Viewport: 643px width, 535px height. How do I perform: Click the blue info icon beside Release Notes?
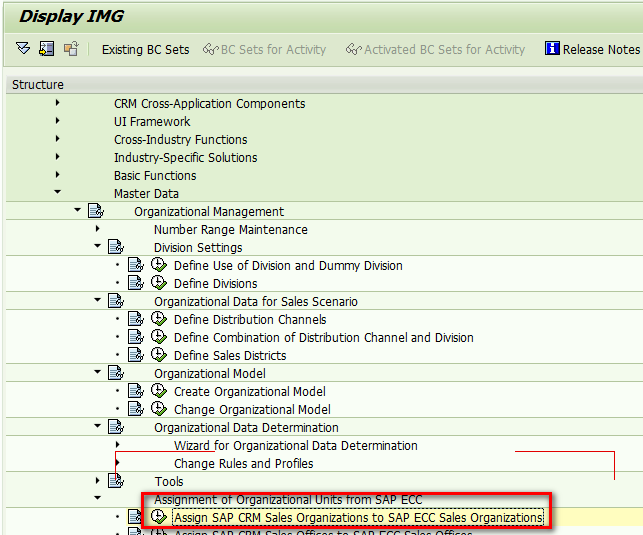click(x=552, y=48)
